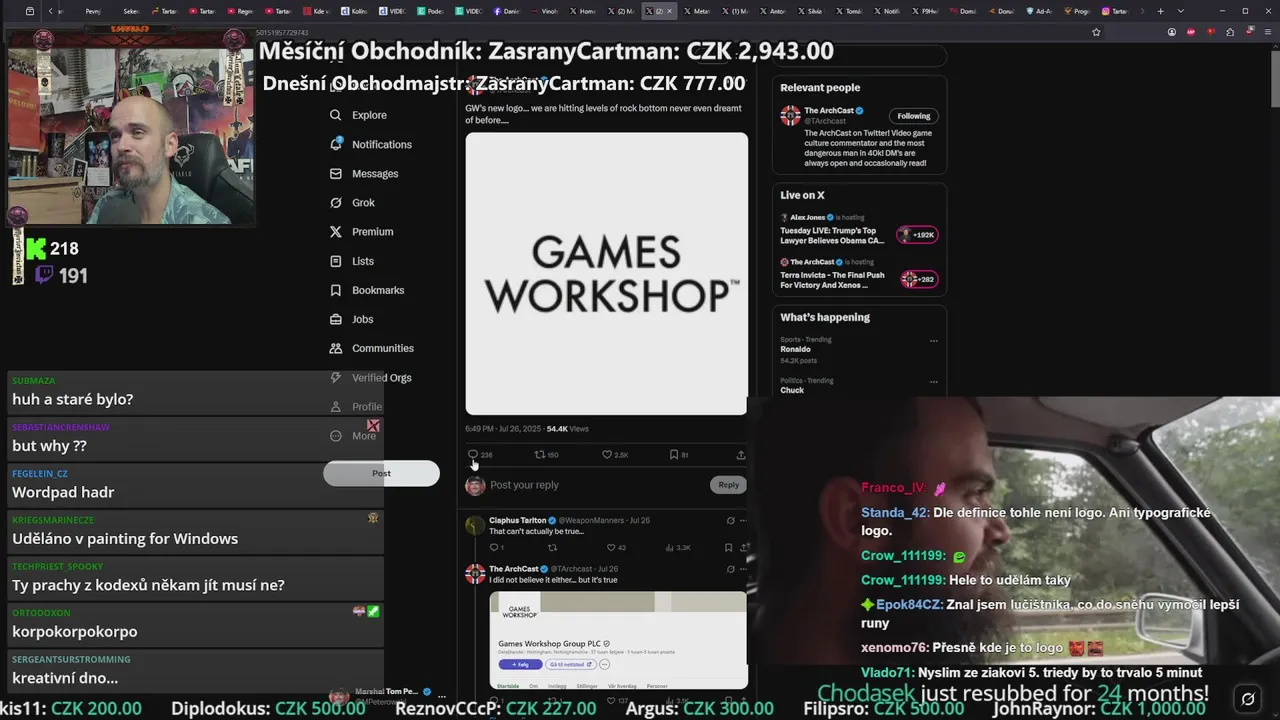Open options for the Ronaldo trend
The height and width of the screenshot is (720, 1280).
pyautogui.click(x=934, y=340)
